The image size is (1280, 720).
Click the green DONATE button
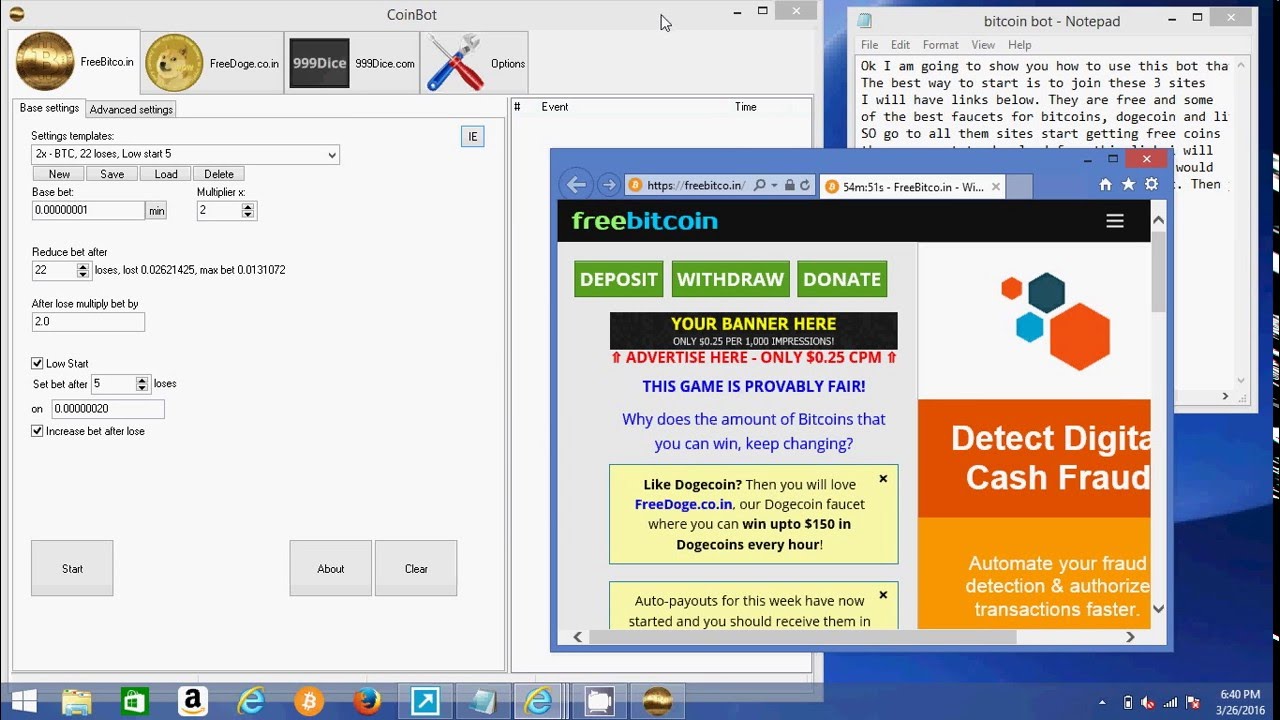click(842, 279)
